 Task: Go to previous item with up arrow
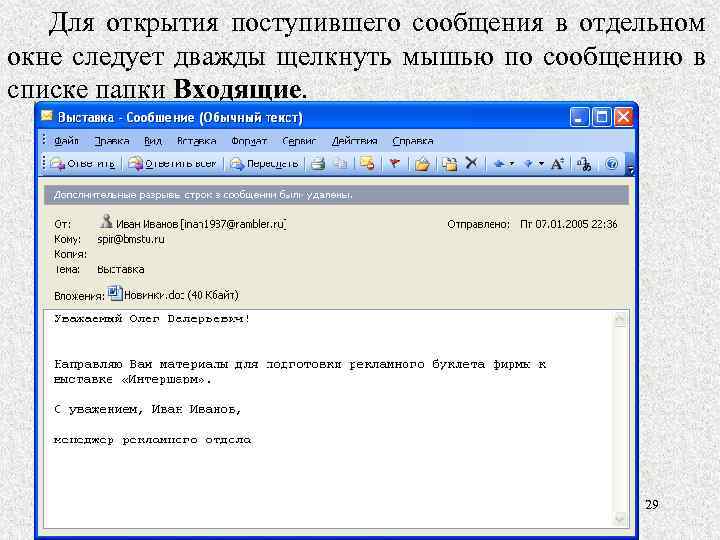click(499, 163)
